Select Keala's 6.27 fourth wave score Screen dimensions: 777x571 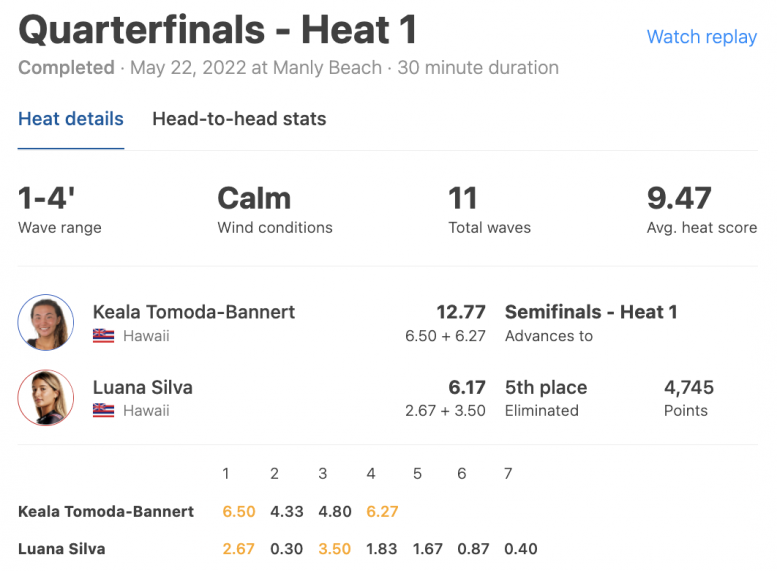(382, 511)
